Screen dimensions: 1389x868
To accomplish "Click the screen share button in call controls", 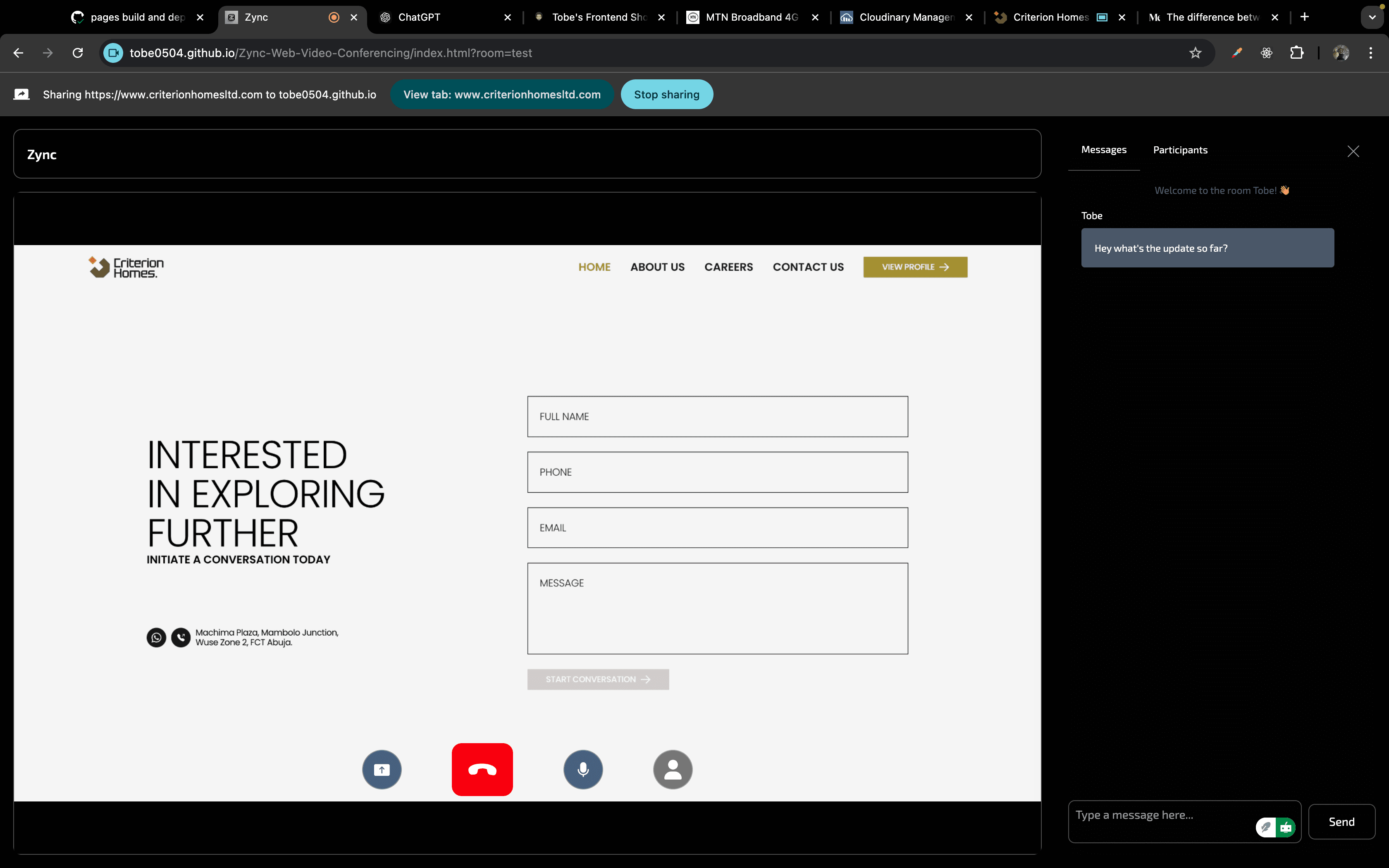I will 382,769.
